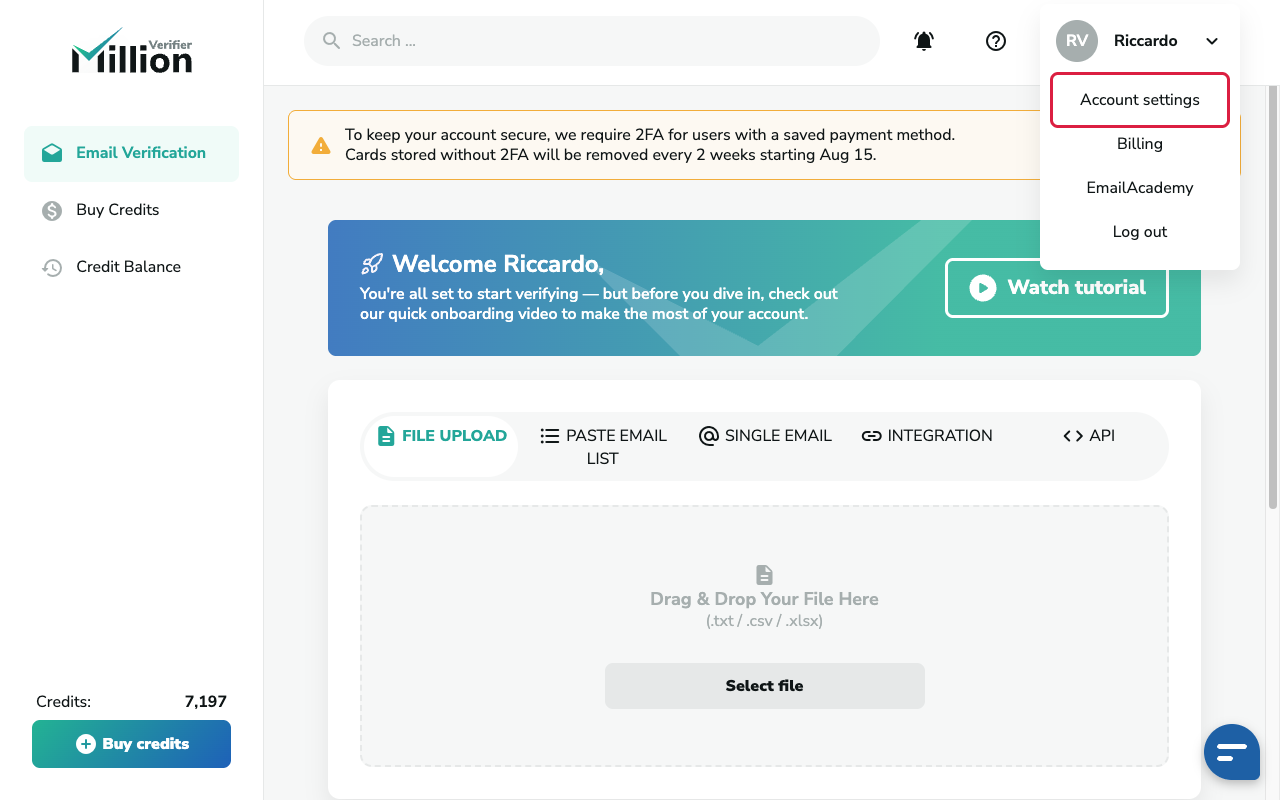Click the Riccardo username label
The width and height of the screenshot is (1280, 800).
1146,41
